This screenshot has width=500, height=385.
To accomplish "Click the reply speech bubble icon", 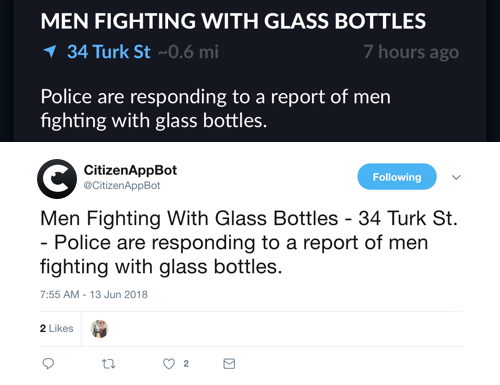I will pyautogui.click(x=48, y=363).
